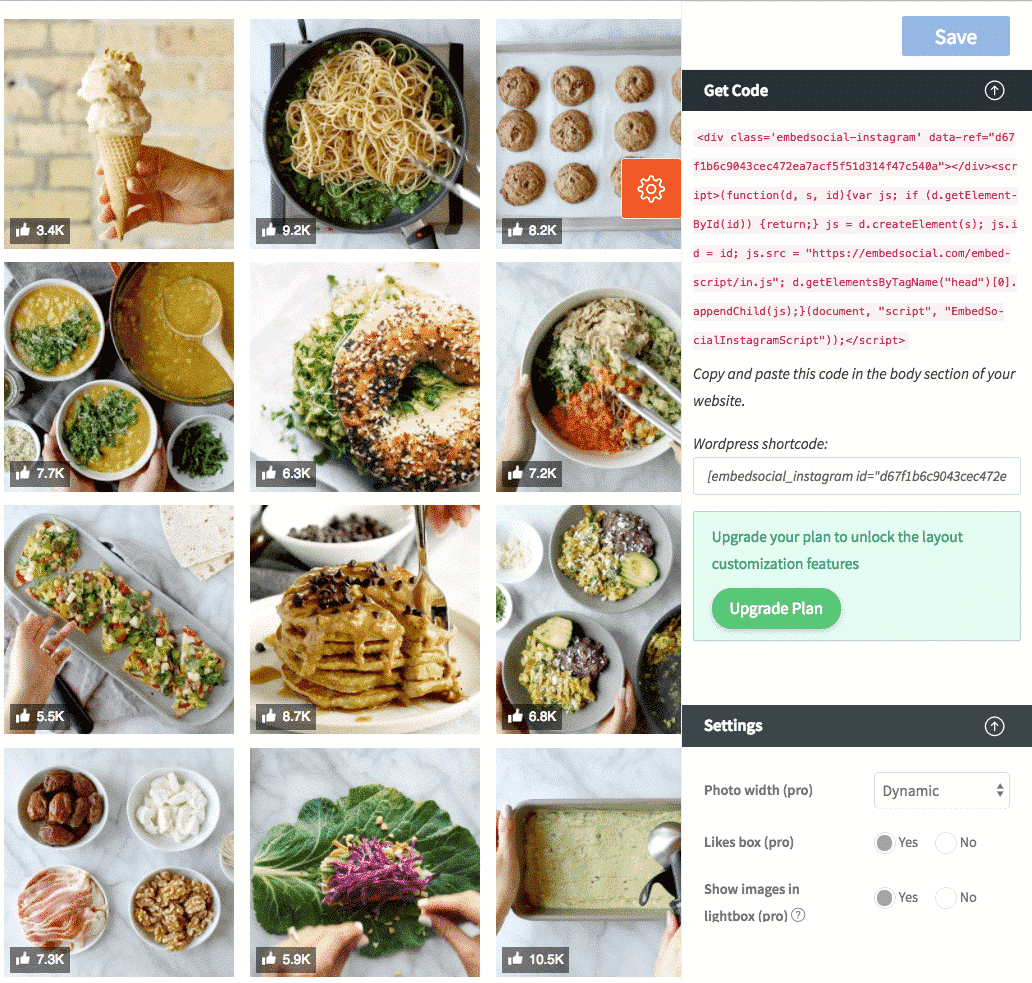Click the thumbs-up 9.2K likes badge
The image size is (1032, 983).
click(286, 230)
